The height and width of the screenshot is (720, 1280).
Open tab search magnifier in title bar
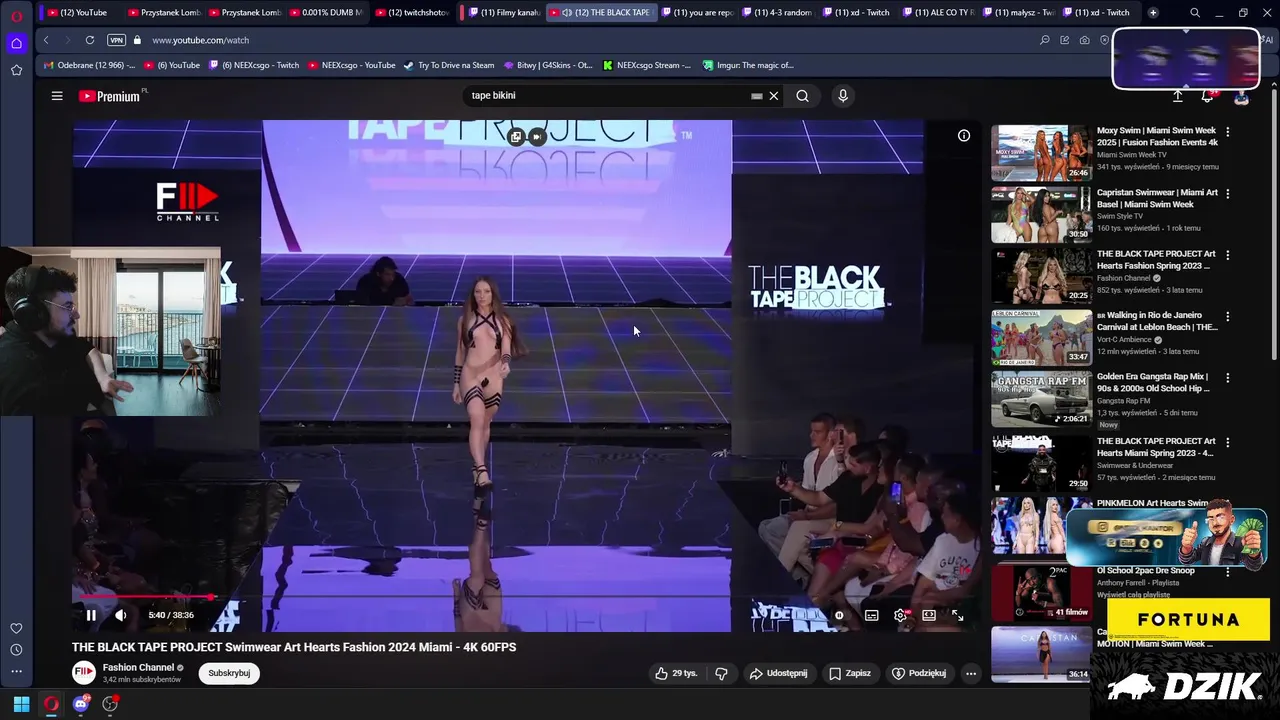pyautogui.click(x=1195, y=12)
